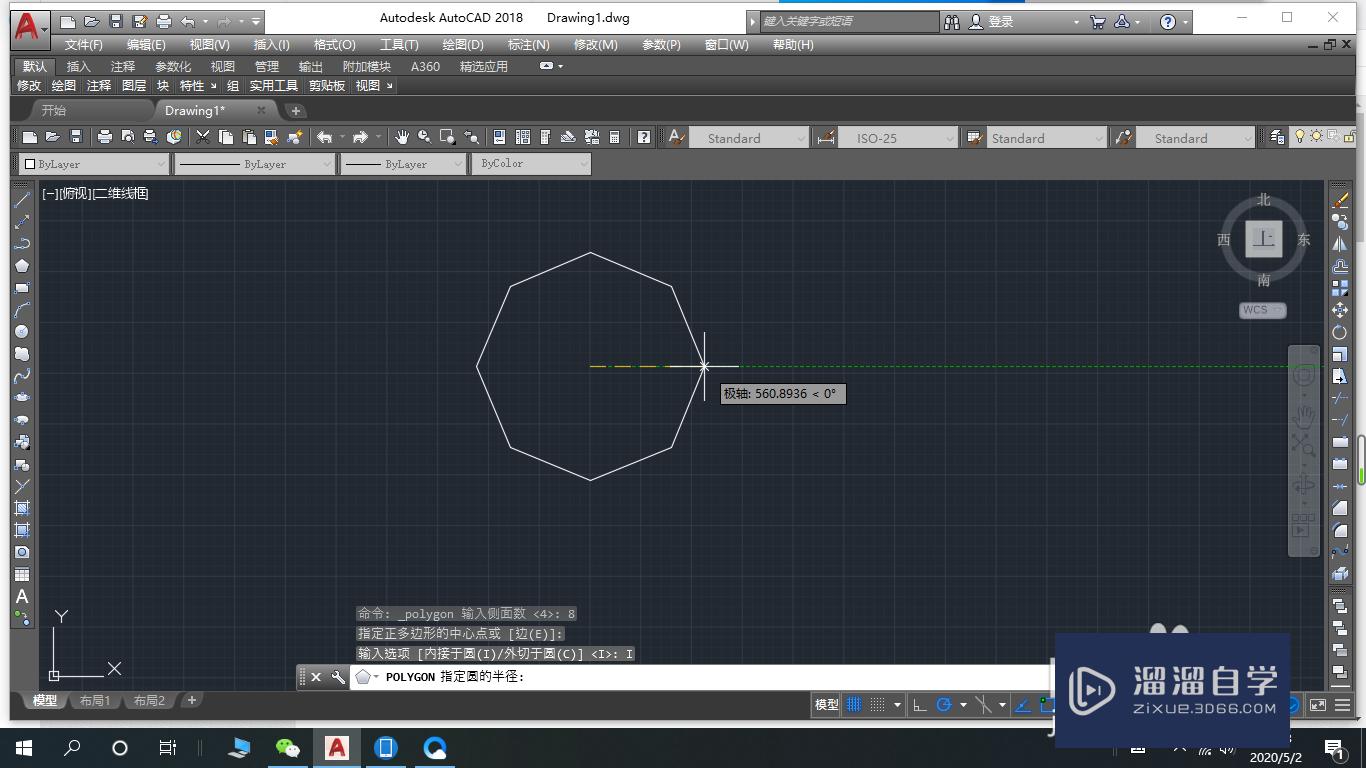Select the Arc tool in draw toolbar

point(21,310)
